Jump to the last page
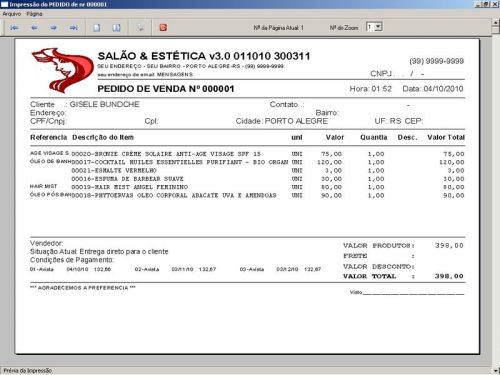 (x=74, y=28)
